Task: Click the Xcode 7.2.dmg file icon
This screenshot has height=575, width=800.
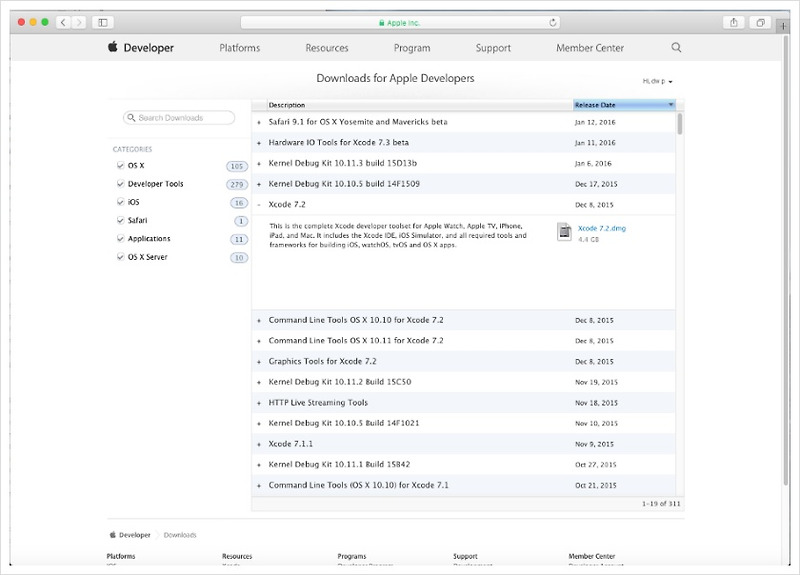Action: click(564, 232)
